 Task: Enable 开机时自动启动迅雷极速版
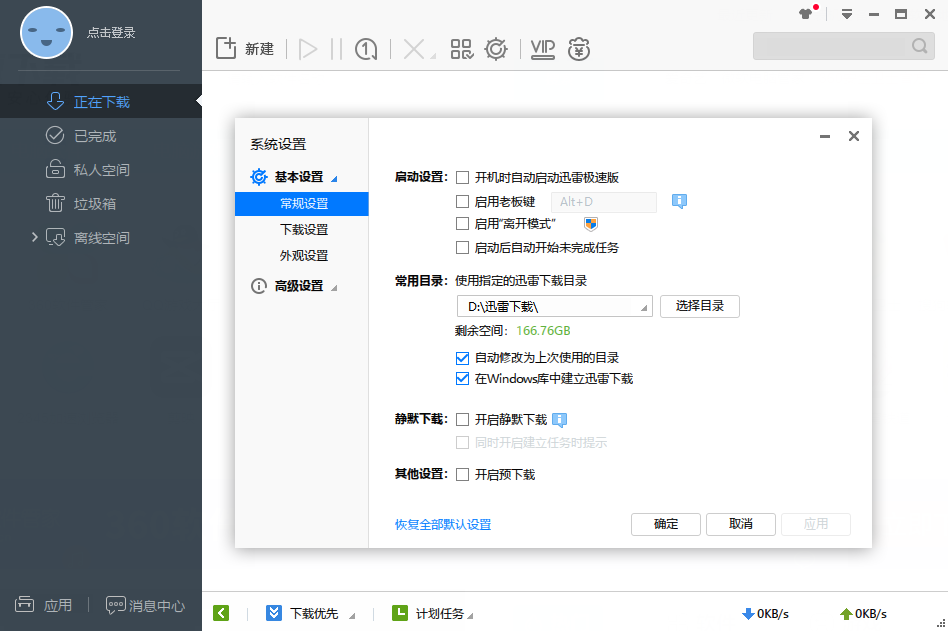pos(462,177)
